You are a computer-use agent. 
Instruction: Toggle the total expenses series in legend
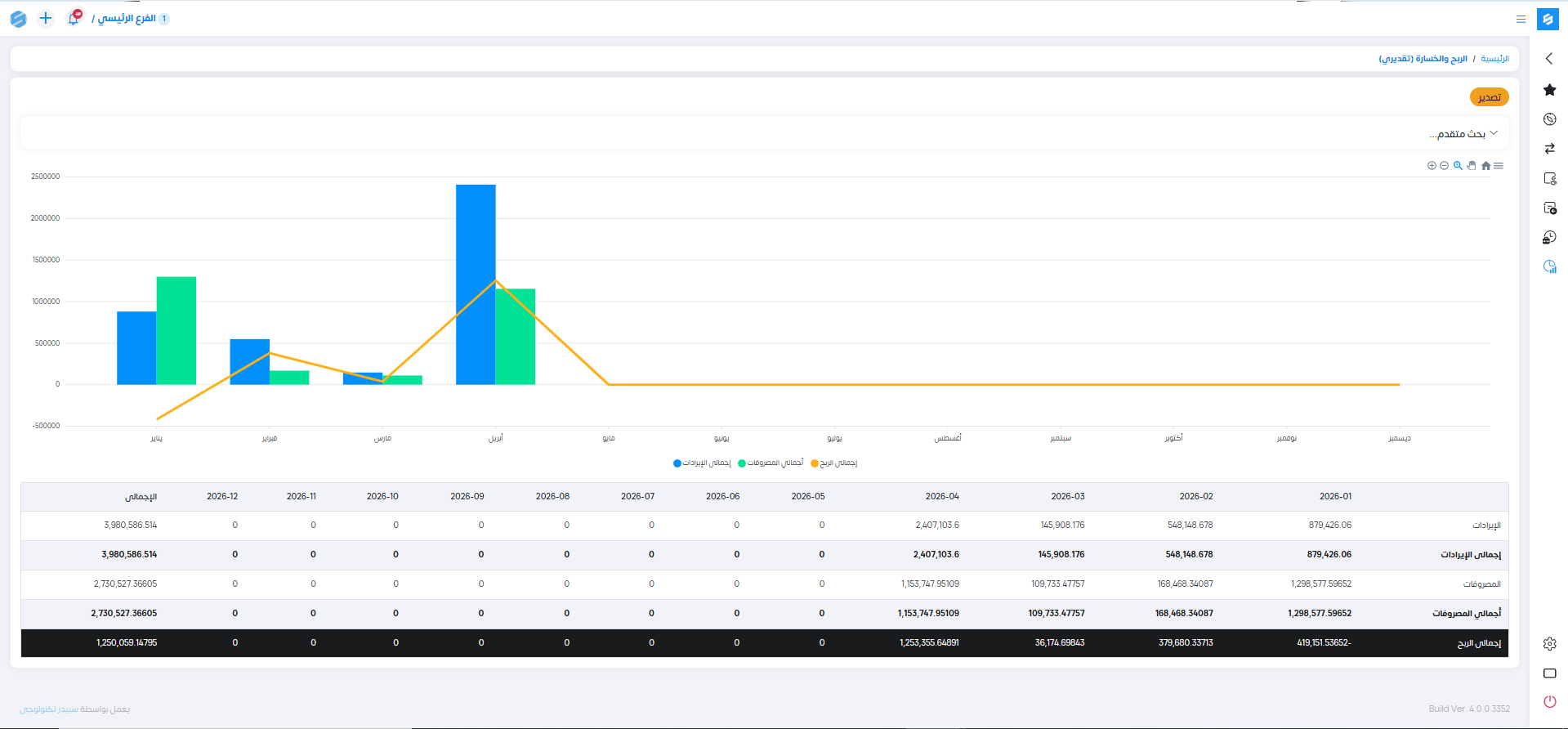coord(771,463)
